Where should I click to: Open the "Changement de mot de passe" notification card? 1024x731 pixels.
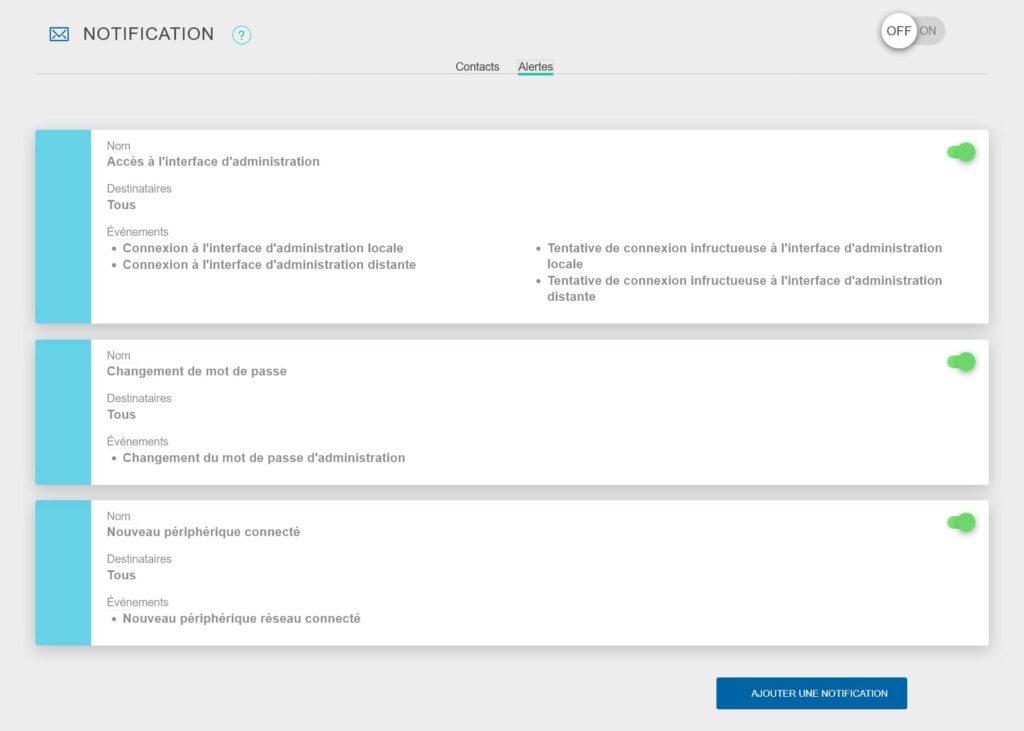pyautogui.click(x=500, y=412)
